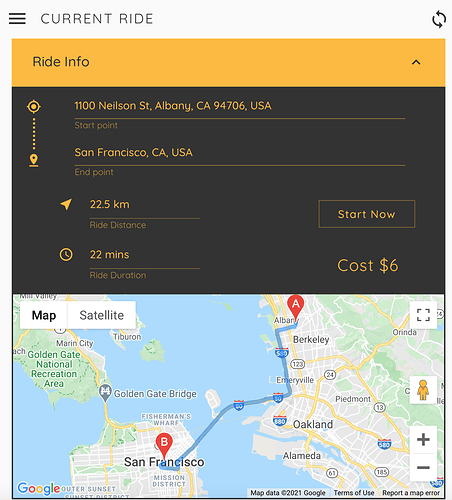
Task: Open the Terms of Use link
Action: click(x=354, y=493)
